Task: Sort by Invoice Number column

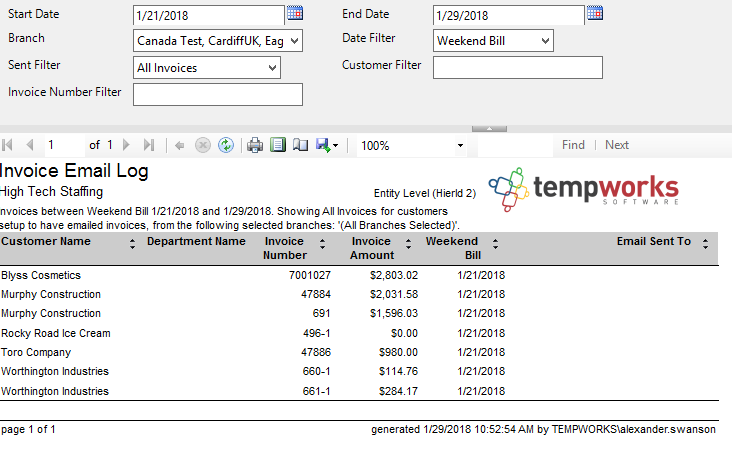Action: (x=322, y=243)
